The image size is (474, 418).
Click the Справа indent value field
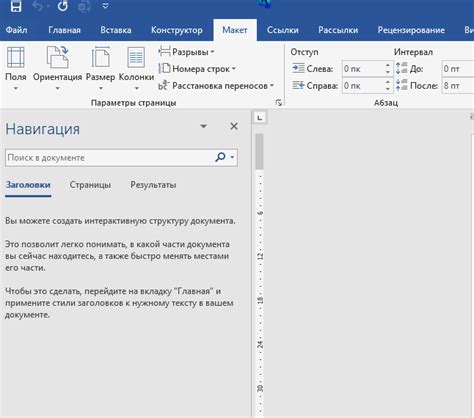click(363, 86)
